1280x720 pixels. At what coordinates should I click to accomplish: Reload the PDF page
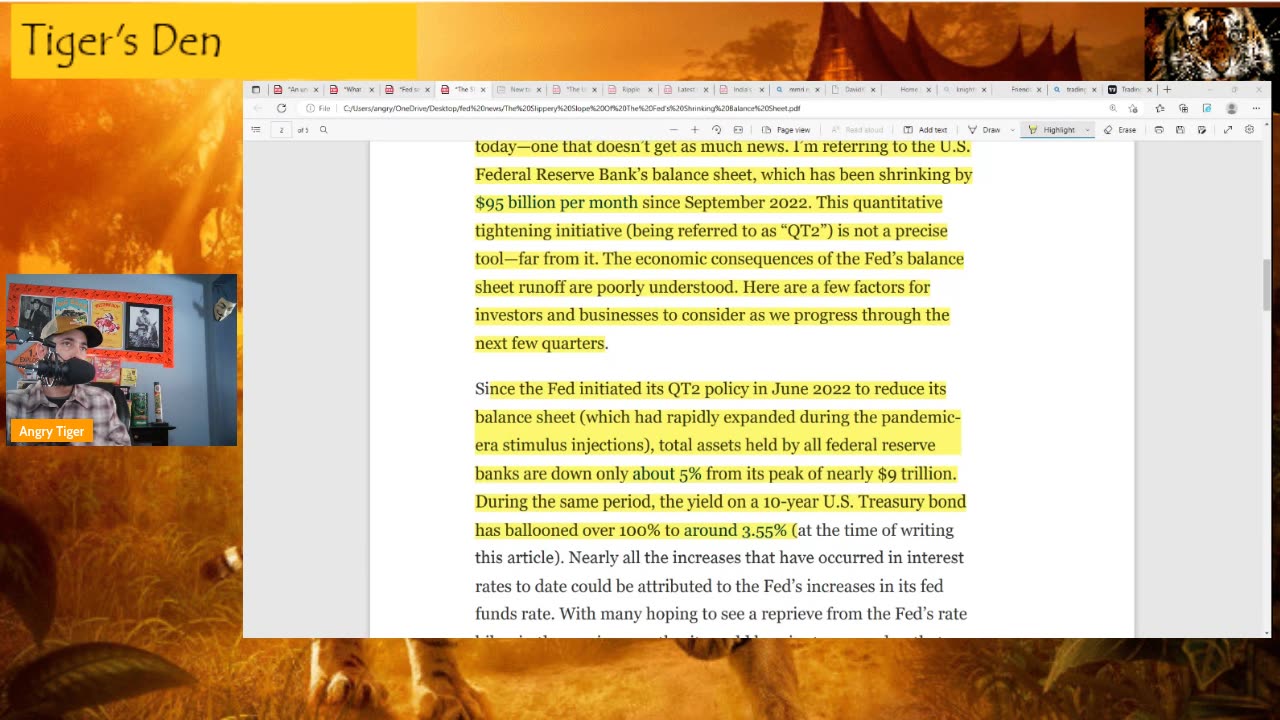click(x=281, y=108)
